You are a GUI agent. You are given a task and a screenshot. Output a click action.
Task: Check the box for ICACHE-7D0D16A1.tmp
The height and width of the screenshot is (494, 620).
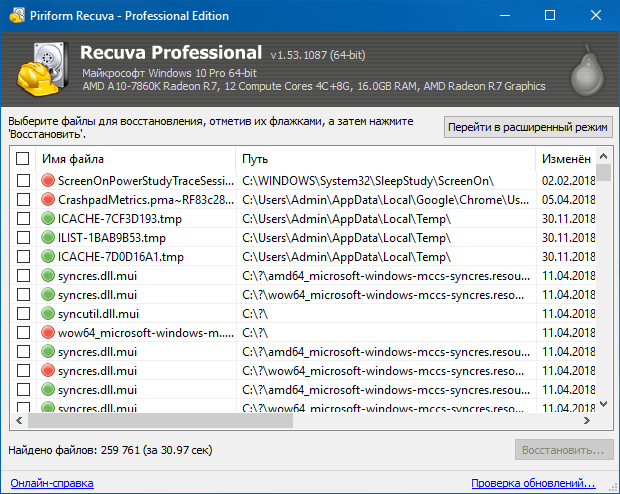[23, 257]
